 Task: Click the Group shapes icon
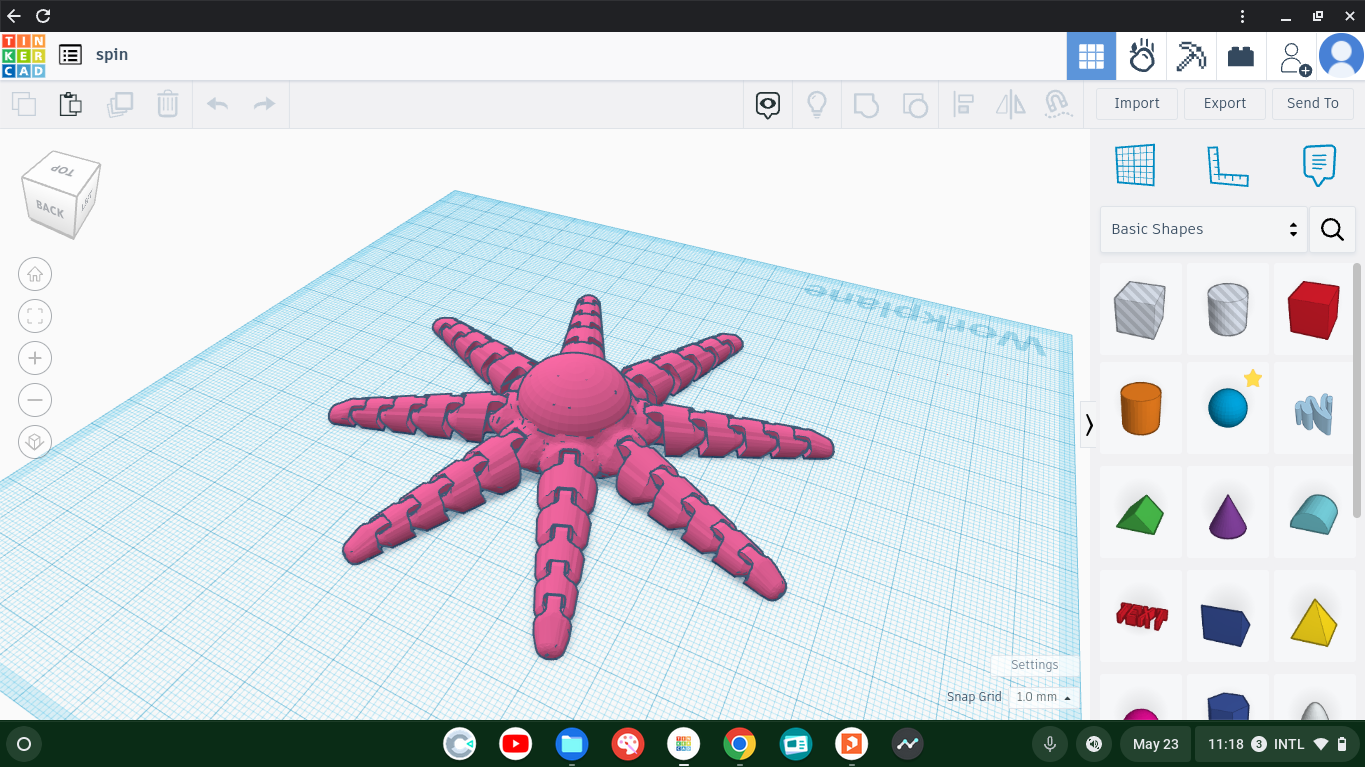click(x=866, y=105)
